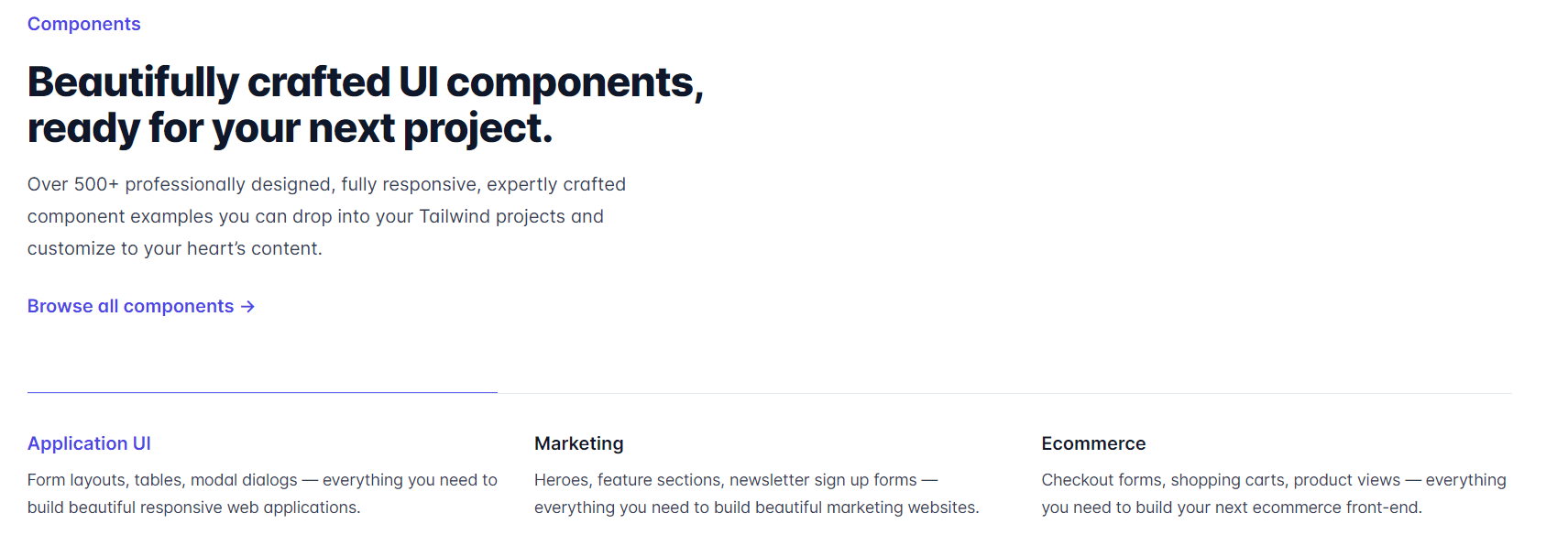Click the Application UI description text
This screenshot has height=546, width=1568.
tap(262, 493)
